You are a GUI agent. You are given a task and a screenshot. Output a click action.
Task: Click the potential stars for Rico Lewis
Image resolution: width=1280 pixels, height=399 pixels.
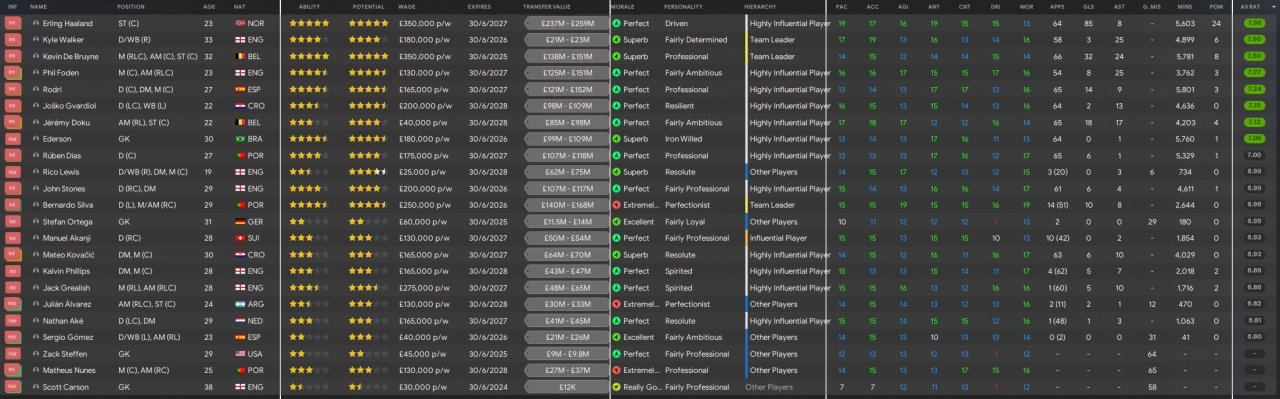pyautogui.click(x=368, y=172)
